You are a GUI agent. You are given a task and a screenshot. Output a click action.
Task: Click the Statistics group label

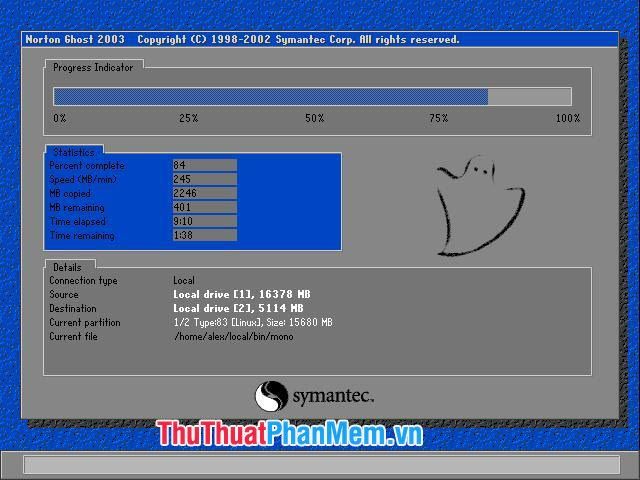point(74,152)
